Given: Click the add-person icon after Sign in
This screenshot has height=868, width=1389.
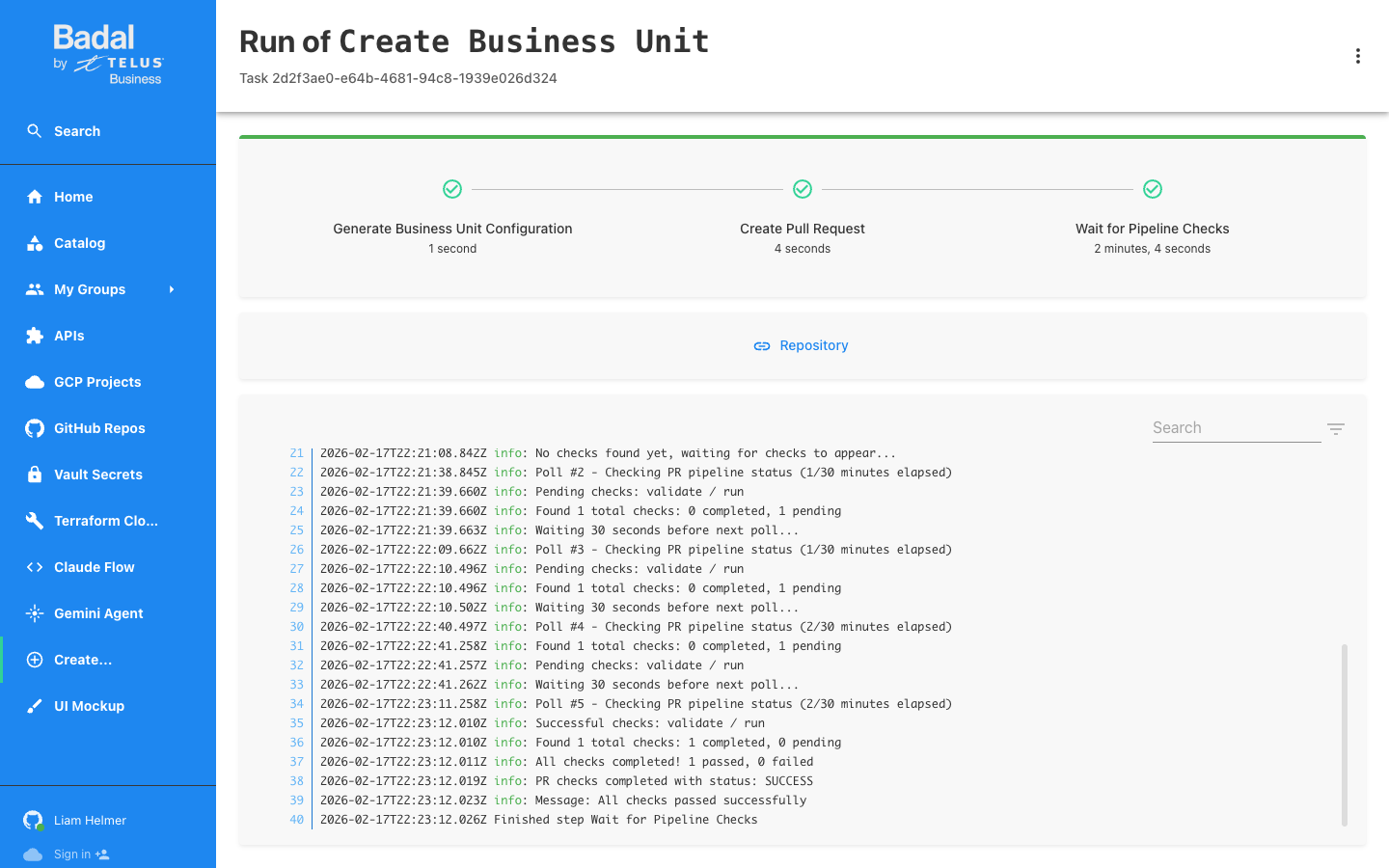Looking at the screenshot, I should click(x=102, y=854).
